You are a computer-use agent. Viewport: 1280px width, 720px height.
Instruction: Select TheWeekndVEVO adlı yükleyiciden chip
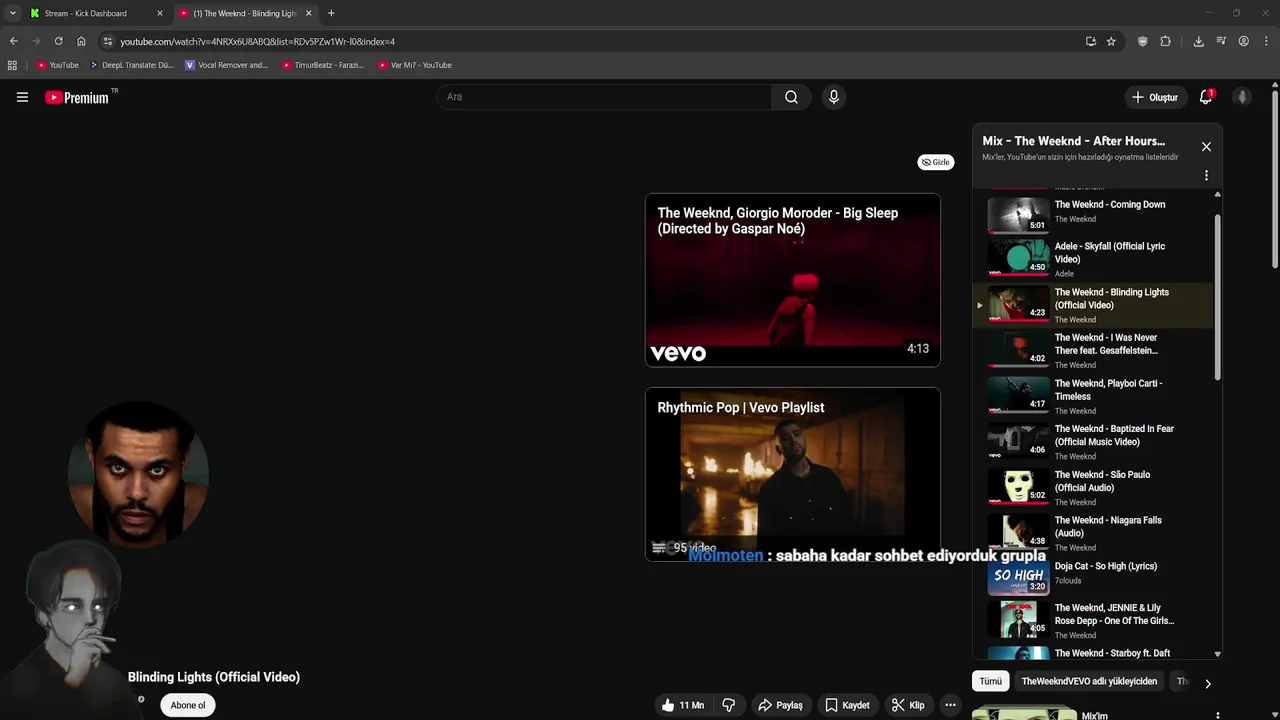coord(1089,681)
